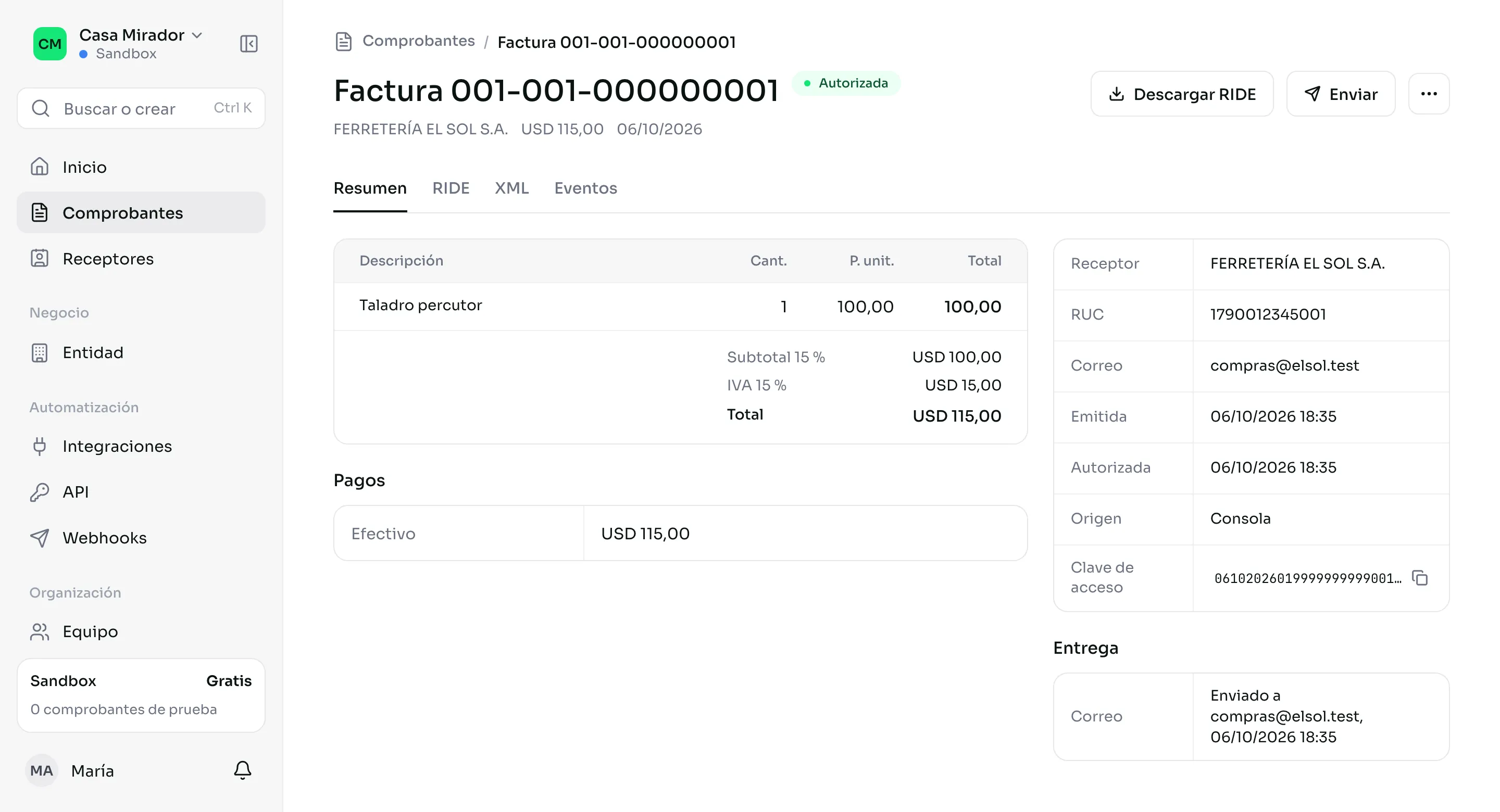Viewport: 1500px width, 812px height.
Task: Open the three-dot more actions menu
Action: tap(1428, 94)
